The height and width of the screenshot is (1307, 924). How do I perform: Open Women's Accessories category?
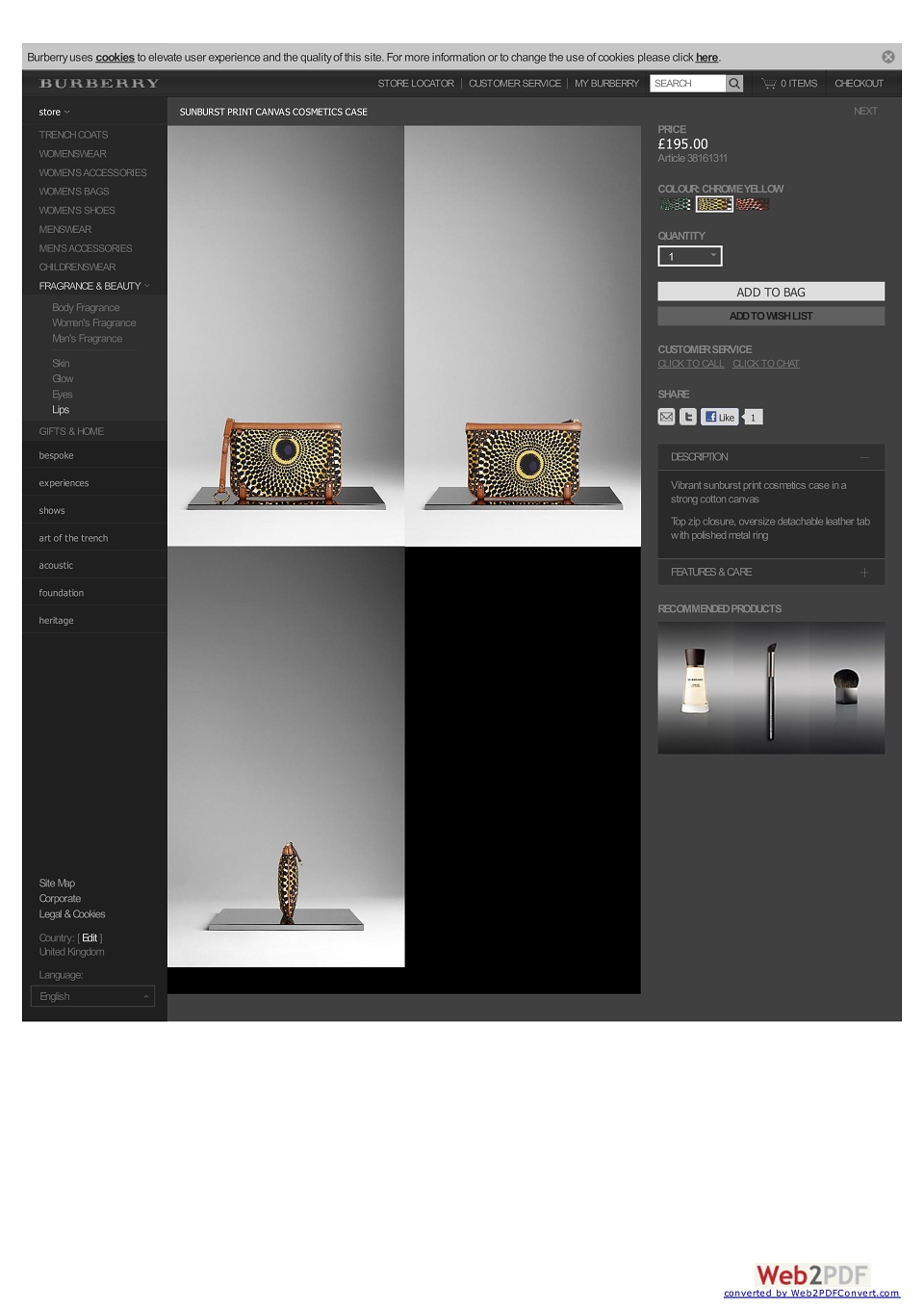[92, 173]
